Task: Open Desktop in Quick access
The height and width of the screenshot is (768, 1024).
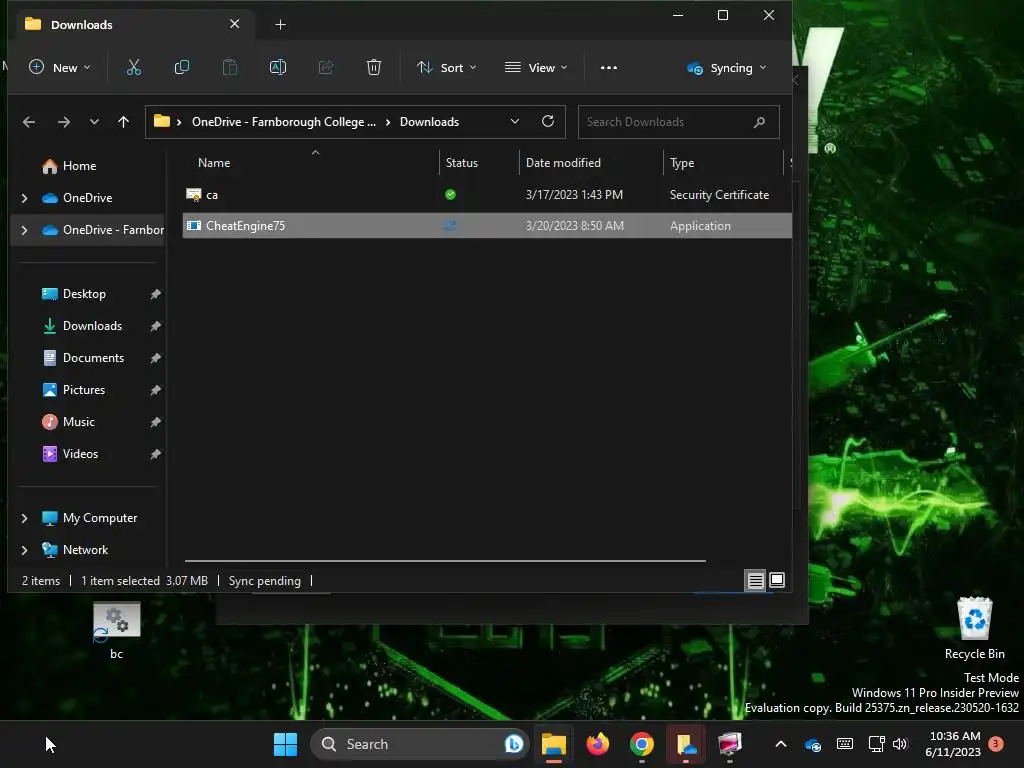Action: click(x=73, y=294)
